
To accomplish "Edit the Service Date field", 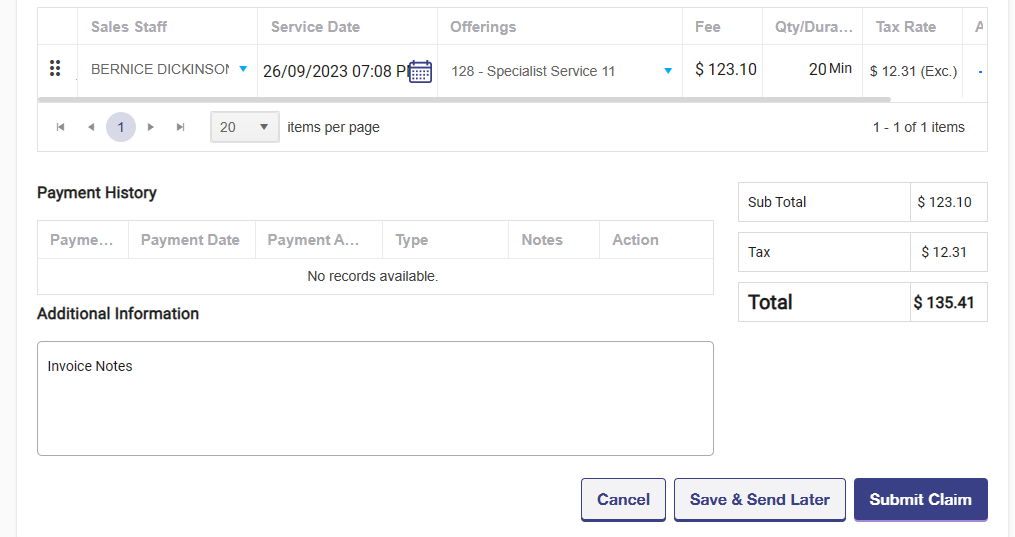I will point(332,71).
